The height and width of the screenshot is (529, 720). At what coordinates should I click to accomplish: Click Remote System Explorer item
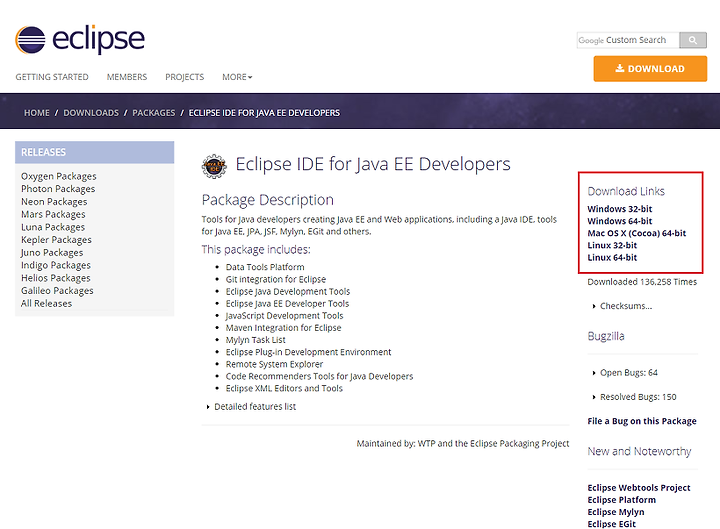pos(274,365)
